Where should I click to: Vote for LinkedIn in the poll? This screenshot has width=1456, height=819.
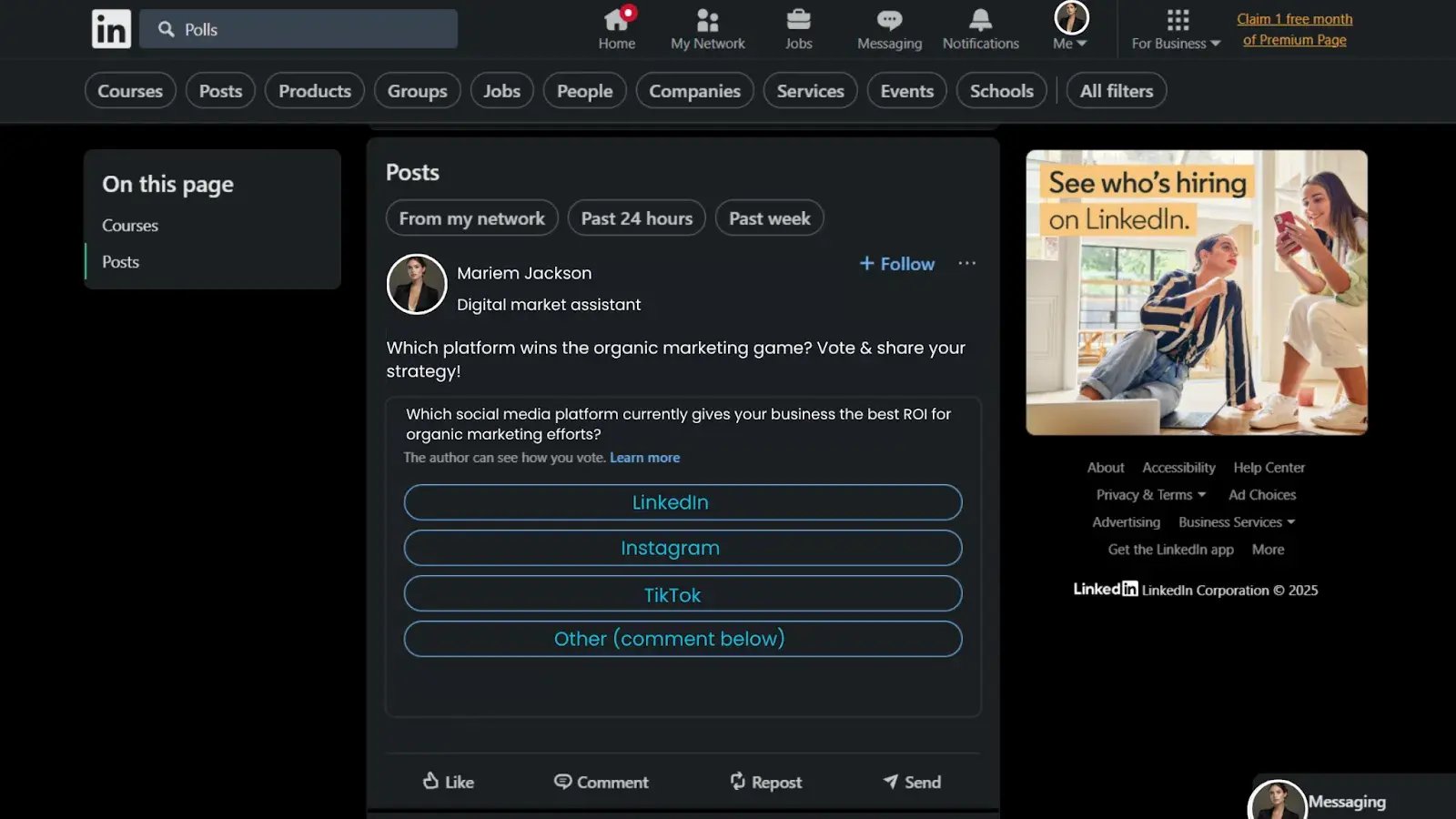tap(682, 502)
